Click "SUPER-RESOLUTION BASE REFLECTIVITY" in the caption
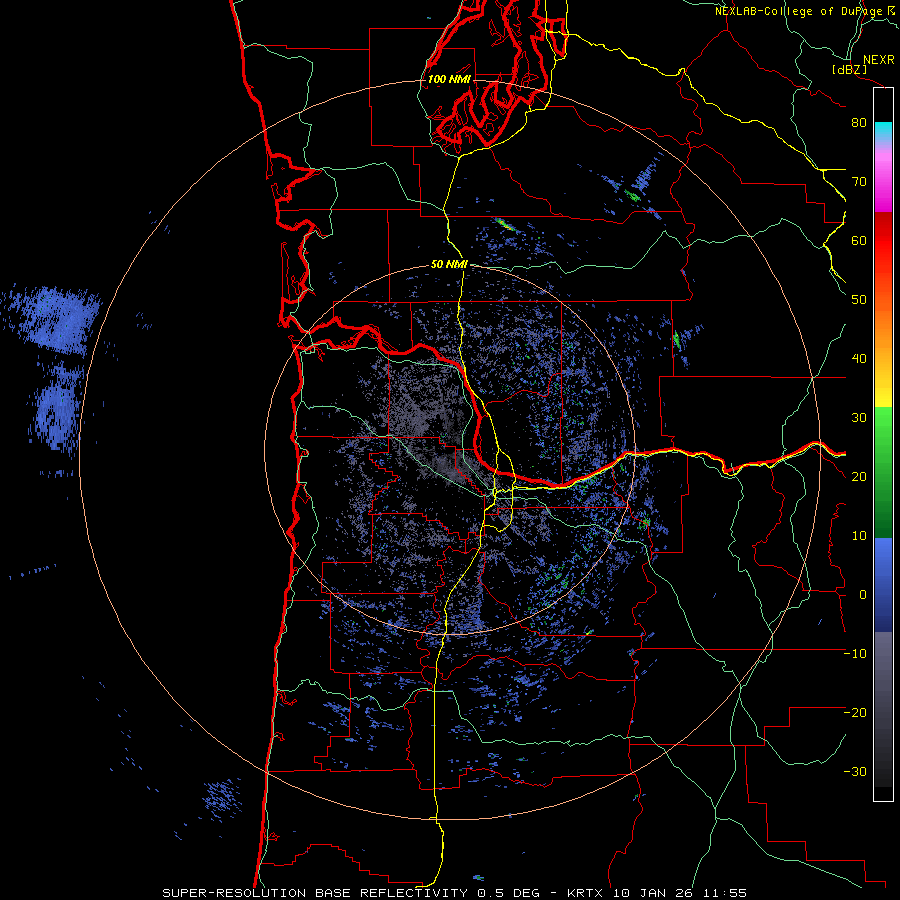 (315, 893)
